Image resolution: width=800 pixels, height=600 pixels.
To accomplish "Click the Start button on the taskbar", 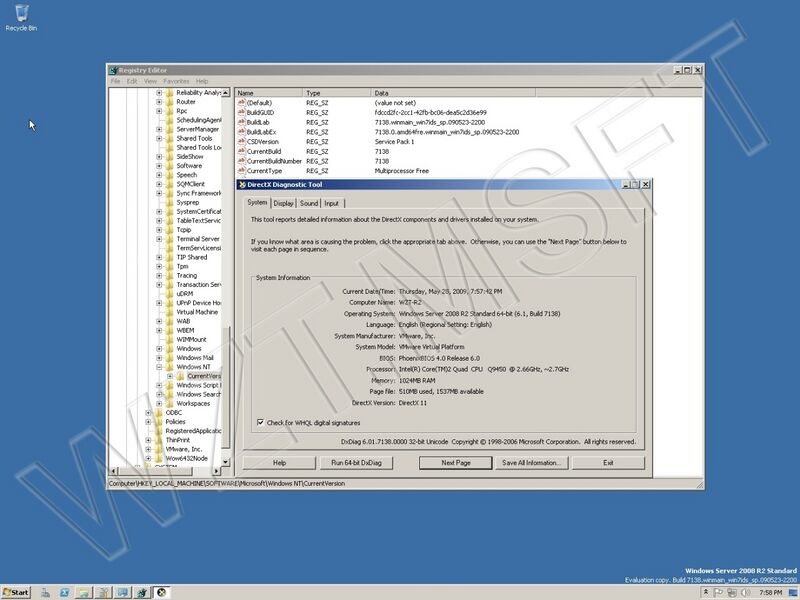I will (15, 592).
